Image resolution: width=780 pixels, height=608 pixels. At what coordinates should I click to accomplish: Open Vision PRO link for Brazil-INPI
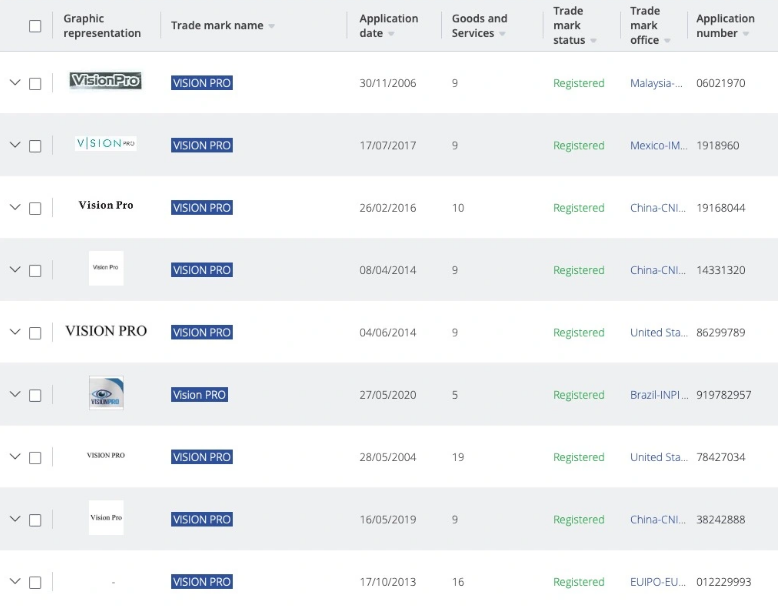pos(200,395)
